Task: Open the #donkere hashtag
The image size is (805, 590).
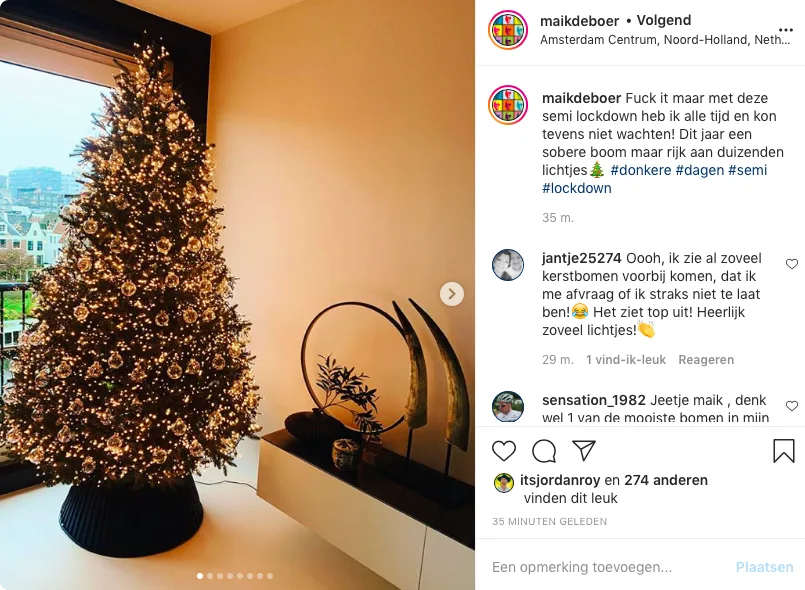Action: tap(641, 170)
